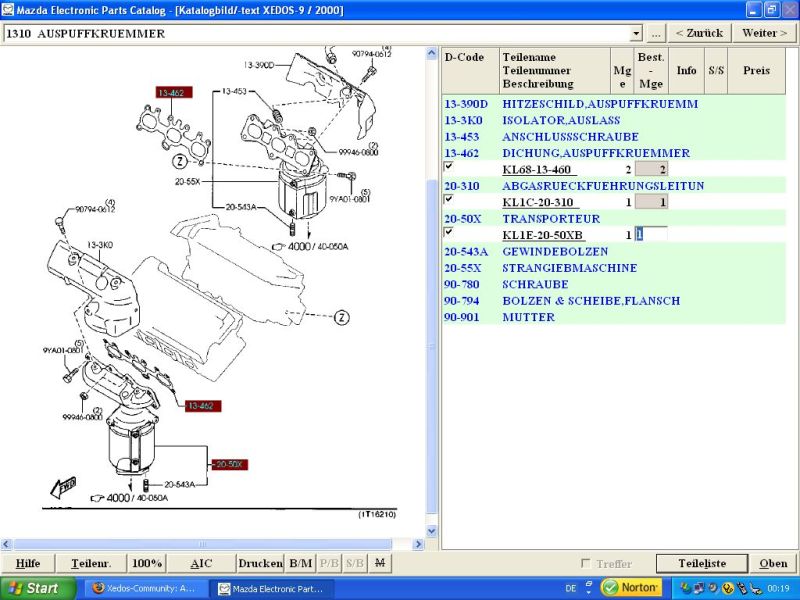
Task: Toggle the KL1C-20-310 part checkbox
Action: (448, 199)
